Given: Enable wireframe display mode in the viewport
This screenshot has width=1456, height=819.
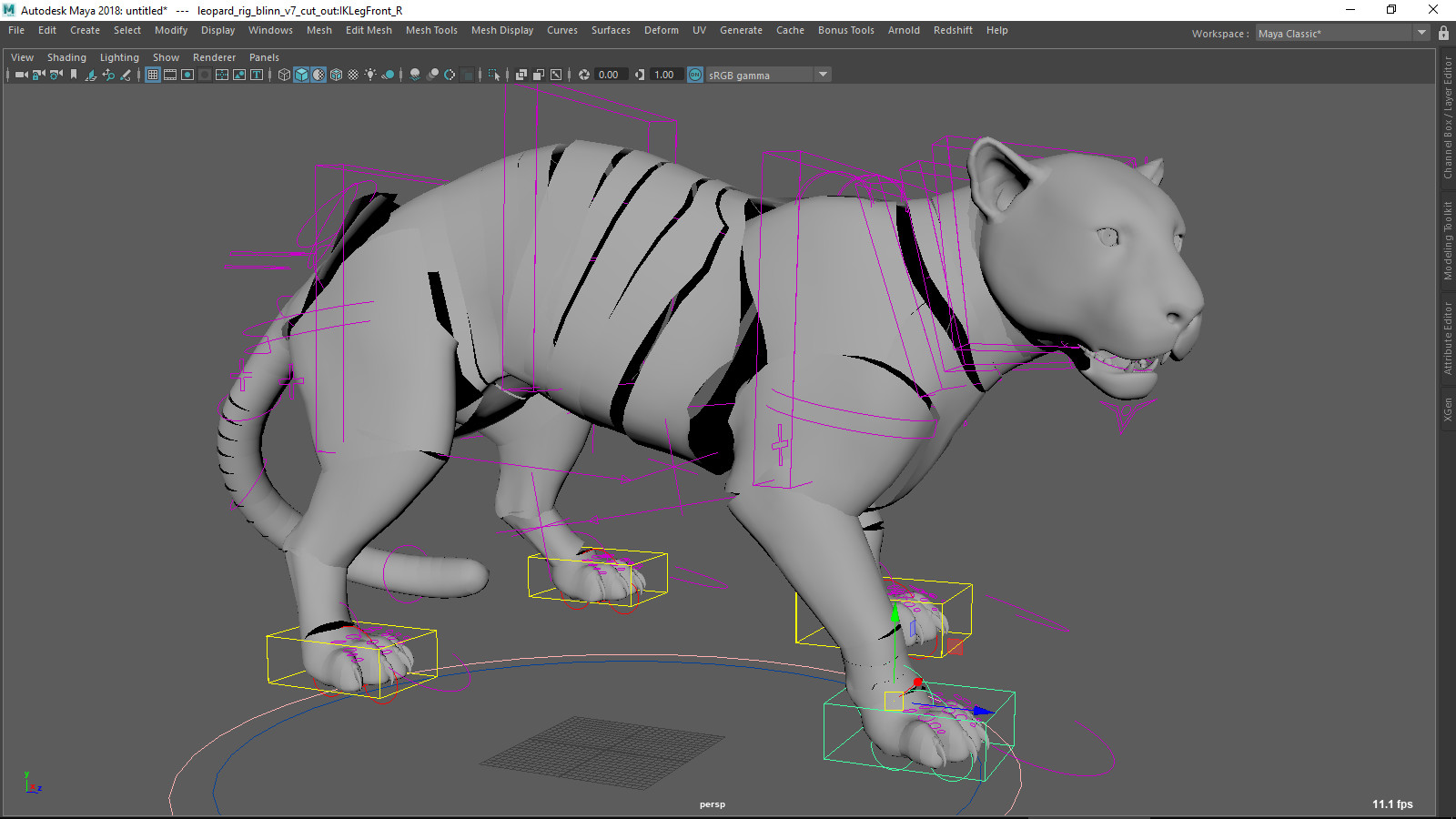Looking at the screenshot, I should coord(283,75).
